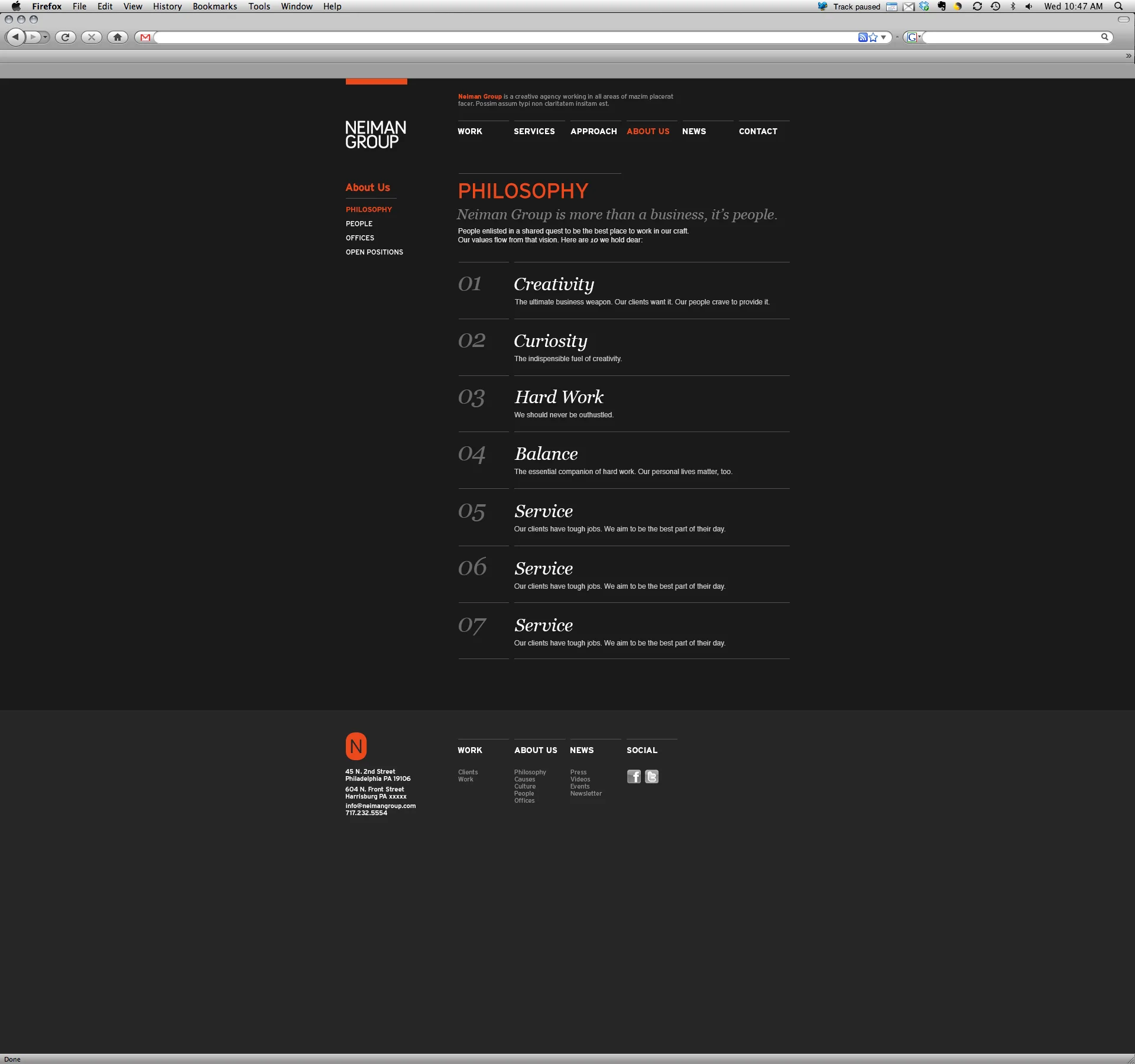
Task: Open the back/forward history dropdown arrow
Action: tap(45, 37)
